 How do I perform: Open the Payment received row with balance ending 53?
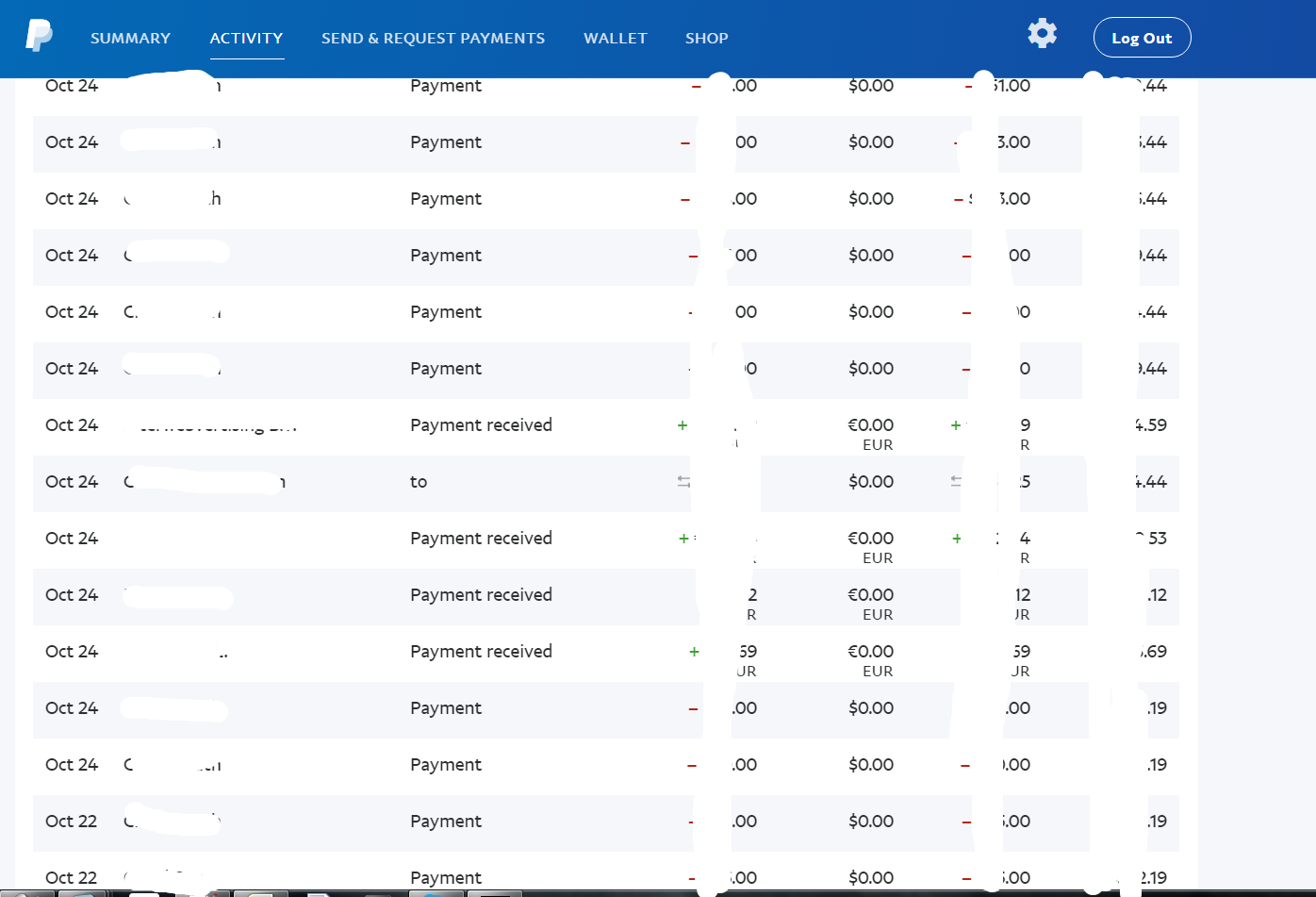[x=481, y=539]
